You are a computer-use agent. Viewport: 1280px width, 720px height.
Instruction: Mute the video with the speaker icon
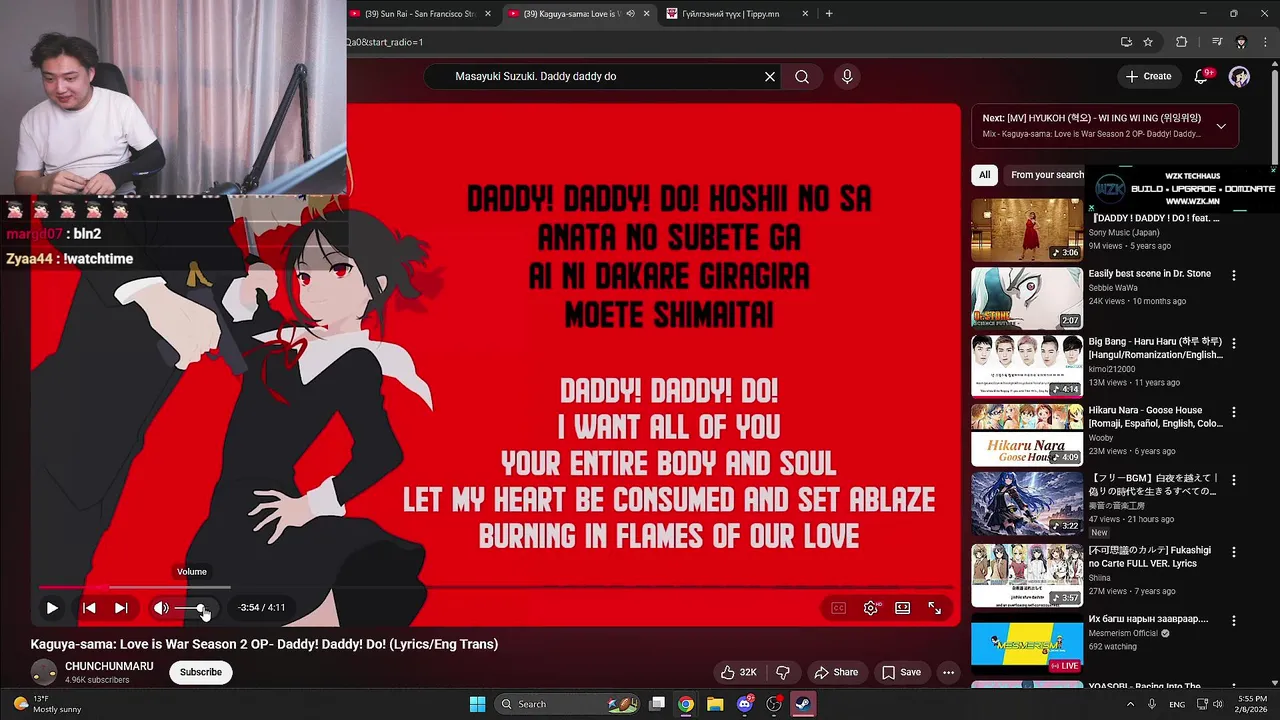tap(161, 608)
